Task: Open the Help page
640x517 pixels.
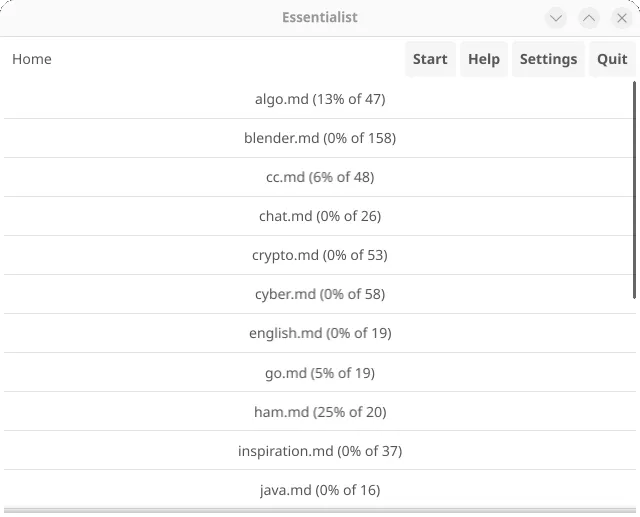Action: click(x=484, y=59)
